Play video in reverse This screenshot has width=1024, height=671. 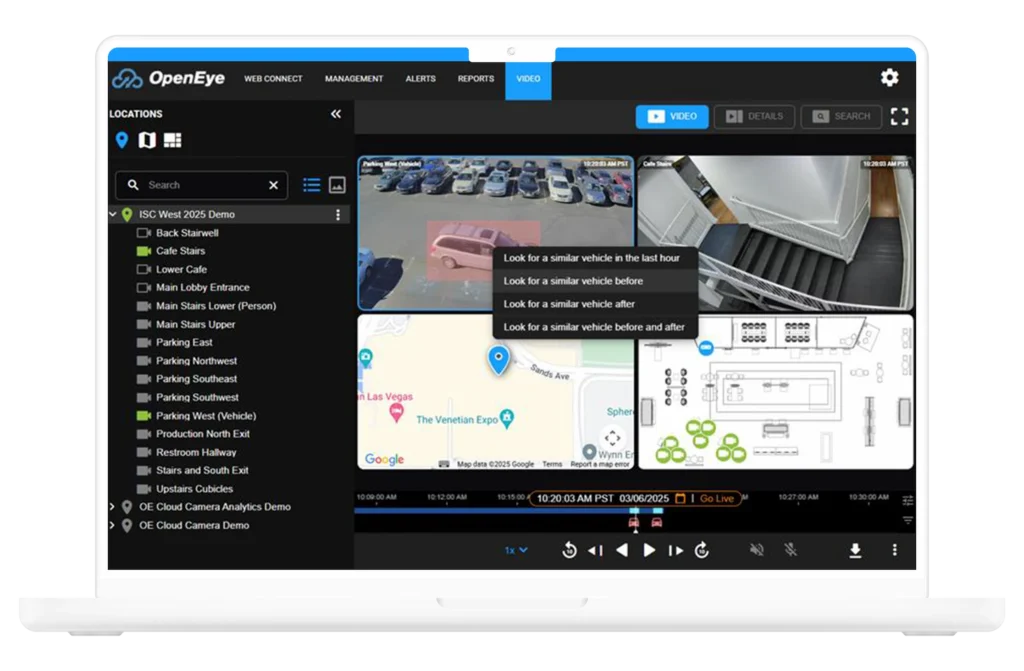[622, 550]
